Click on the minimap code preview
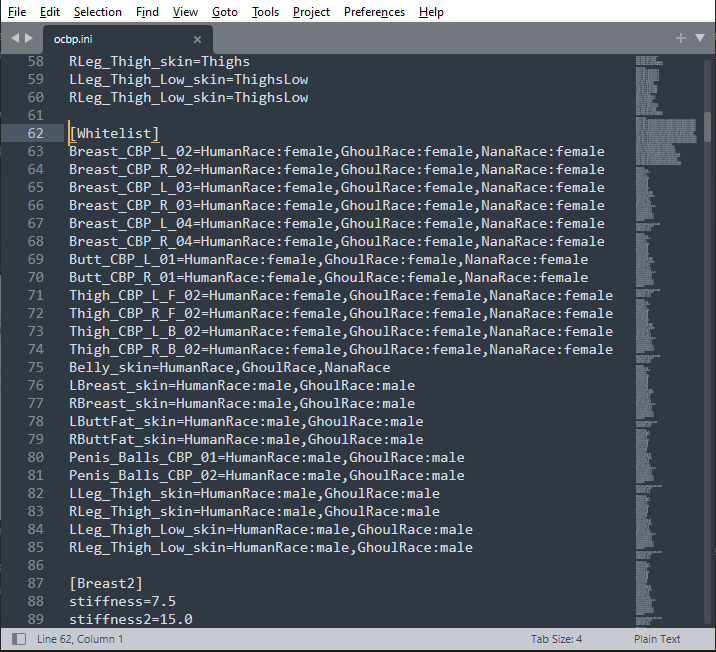The image size is (716, 652). pos(666,340)
